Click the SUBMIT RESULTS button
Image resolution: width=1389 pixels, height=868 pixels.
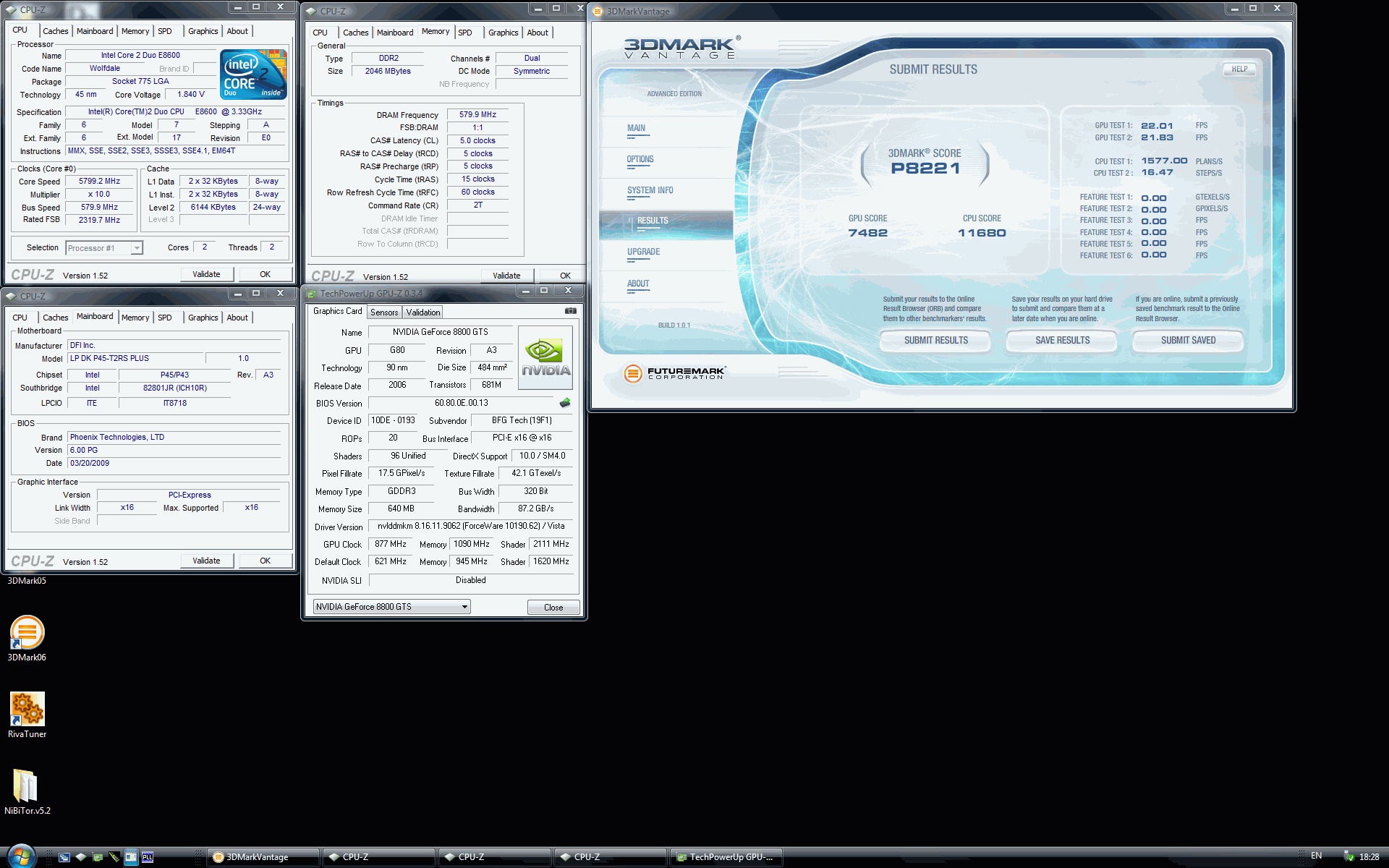[x=936, y=341]
